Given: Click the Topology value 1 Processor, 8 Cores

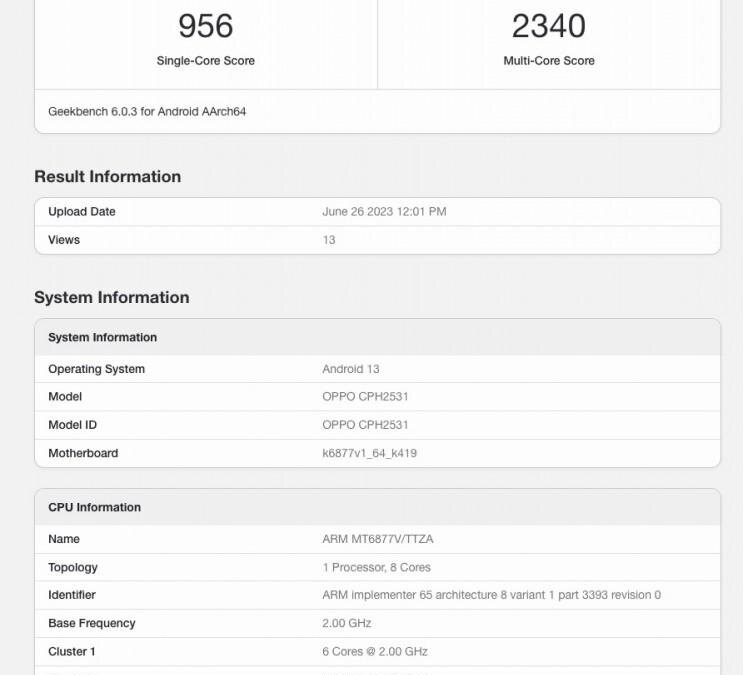Looking at the screenshot, I should tap(376, 567).
